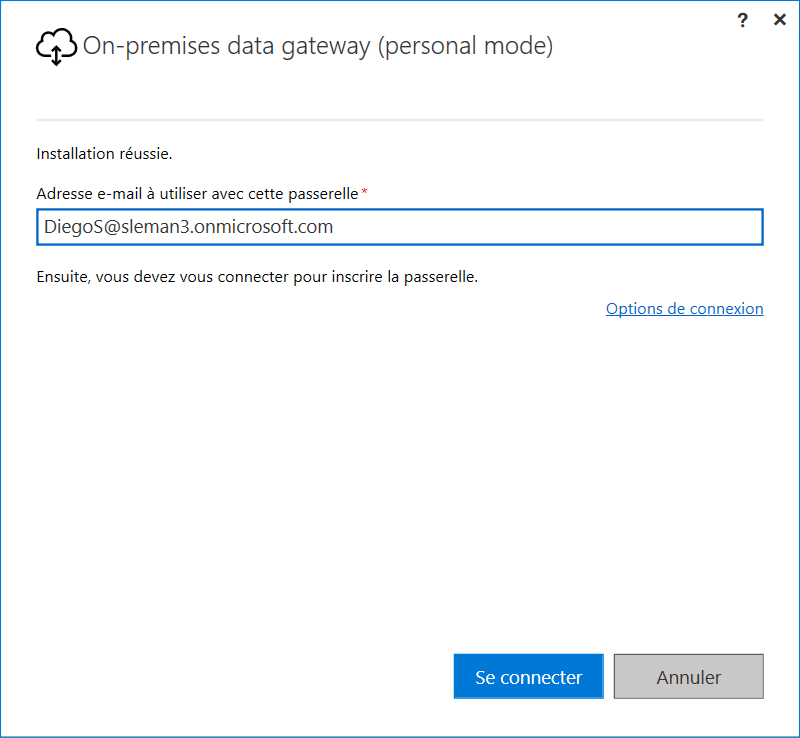
Task: Click the red required-field asterisk
Action: click(364, 192)
